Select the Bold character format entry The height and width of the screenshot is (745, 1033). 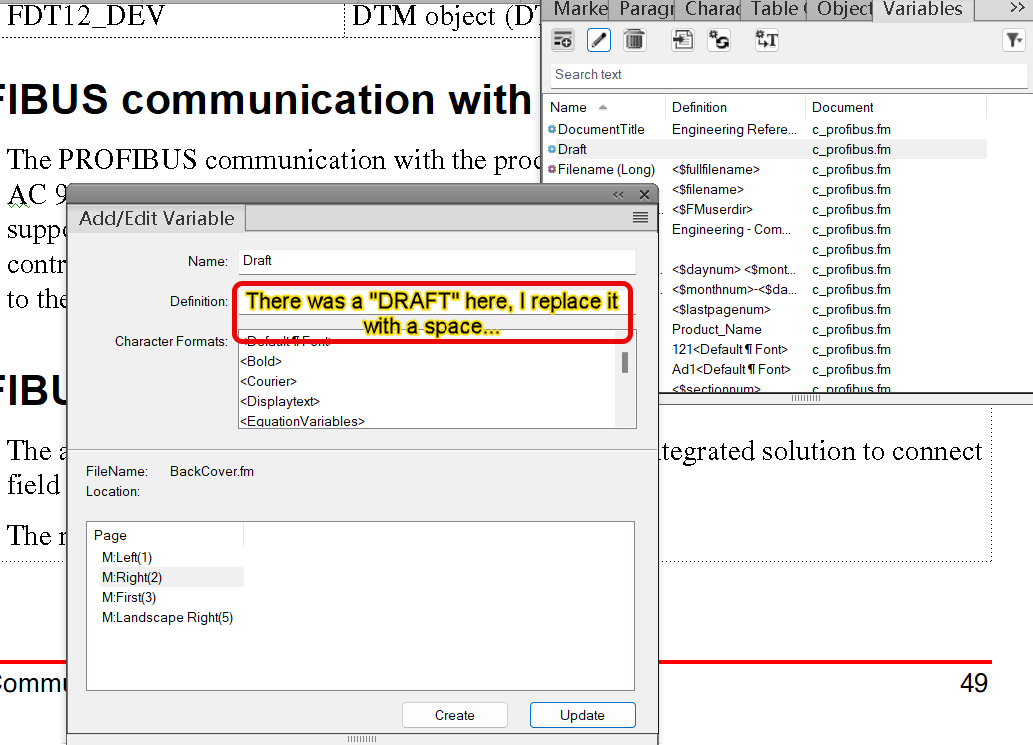pyautogui.click(x=260, y=361)
